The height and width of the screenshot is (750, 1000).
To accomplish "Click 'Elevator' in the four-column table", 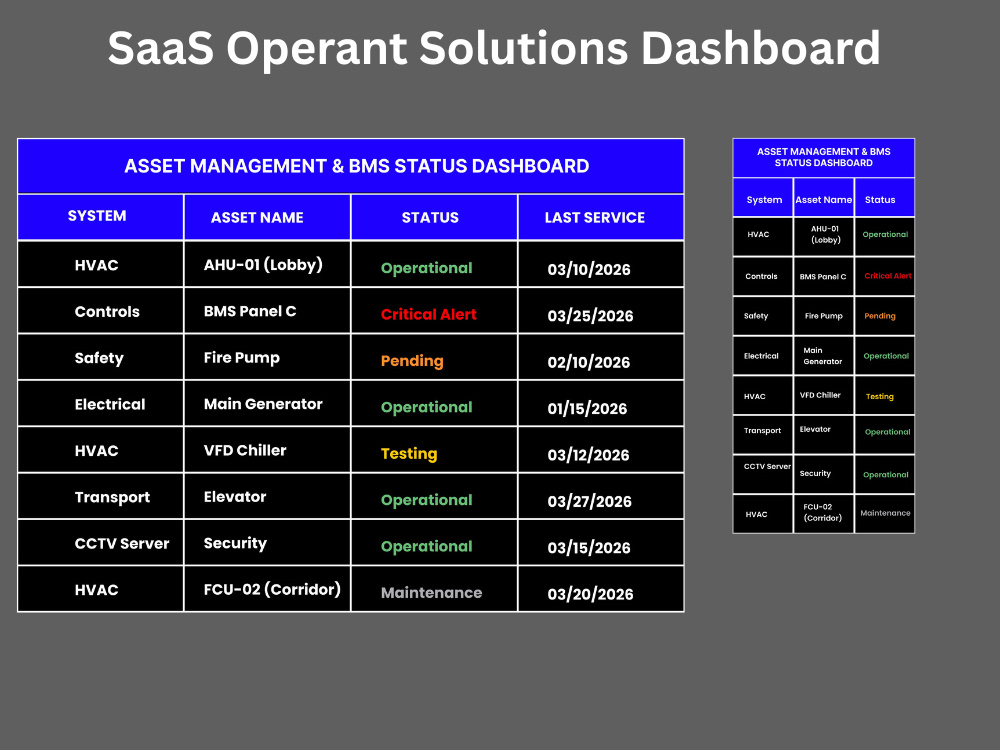I will click(x=235, y=497).
